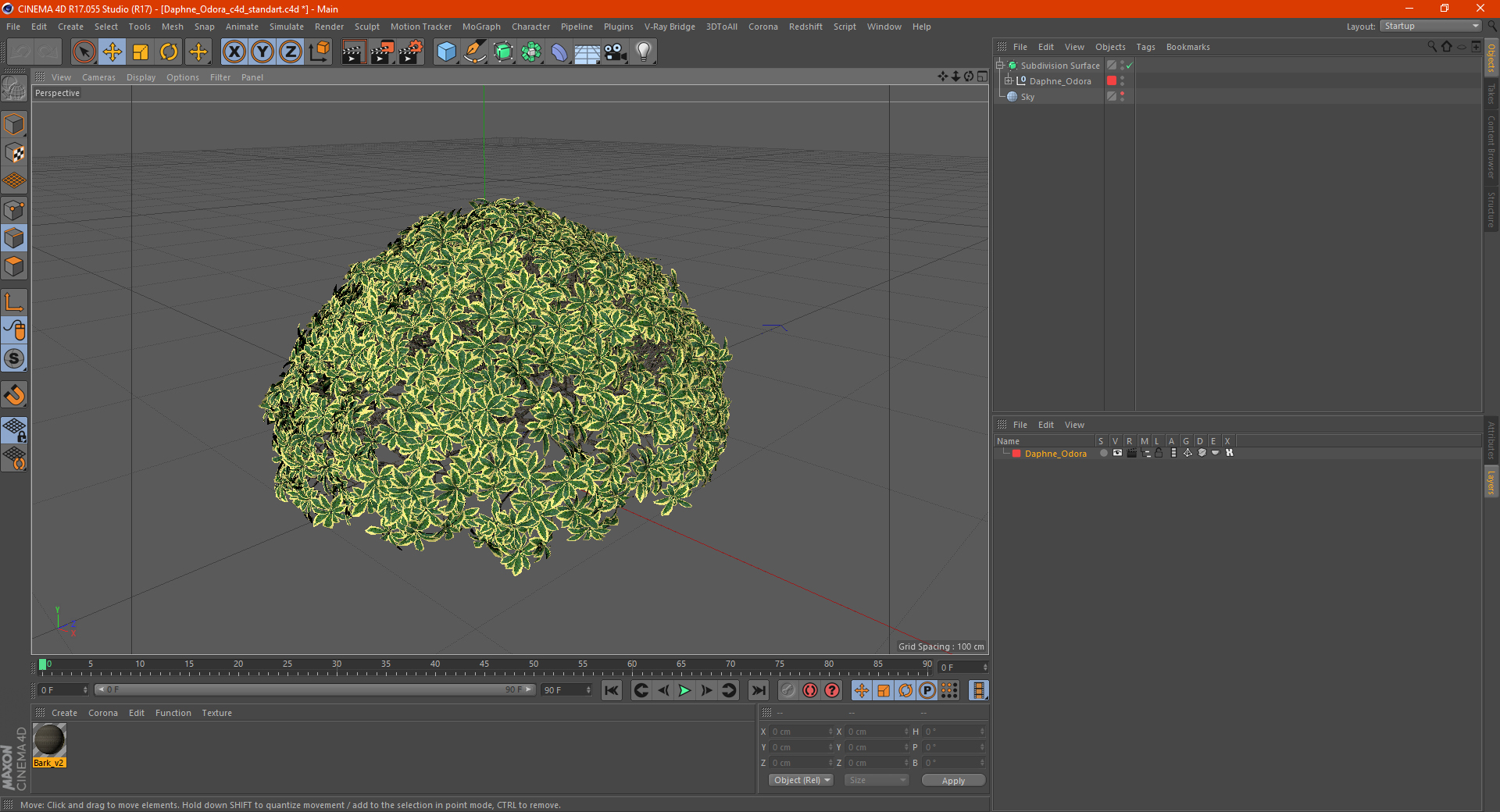Open the Layout Startup dropdown
The height and width of the screenshot is (812, 1500).
coord(1431,27)
